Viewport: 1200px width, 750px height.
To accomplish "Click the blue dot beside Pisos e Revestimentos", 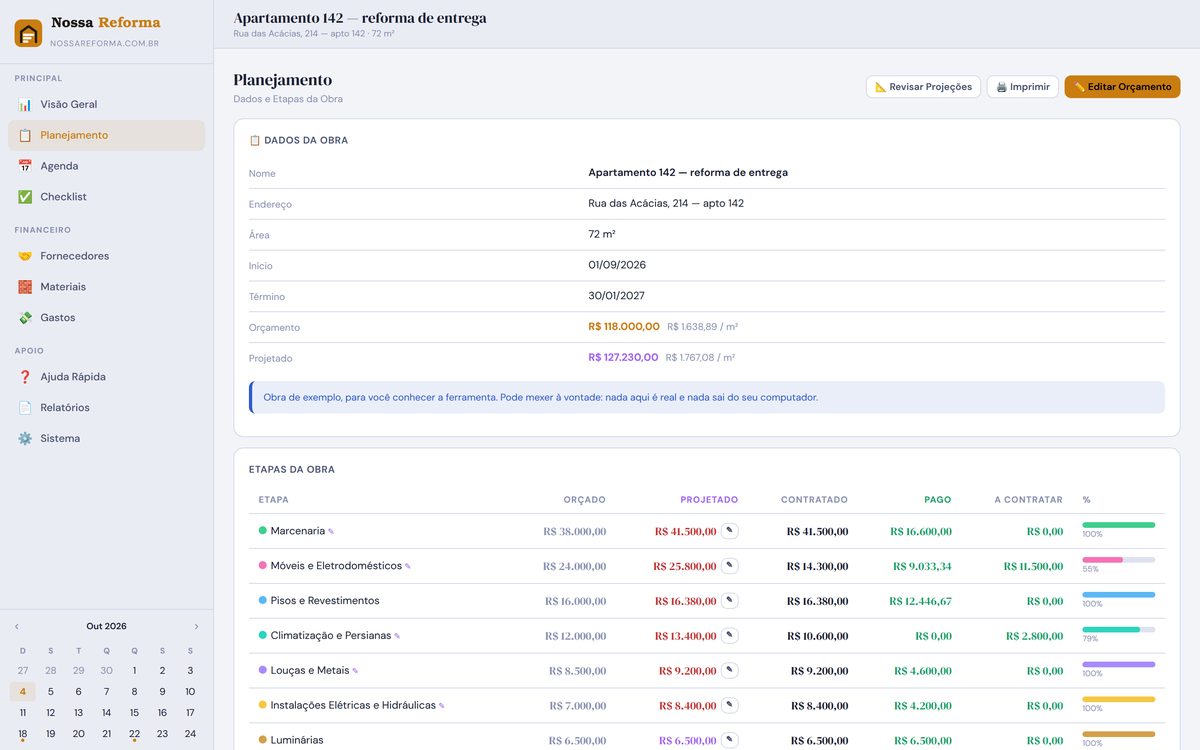I will (x=263, y=601).
